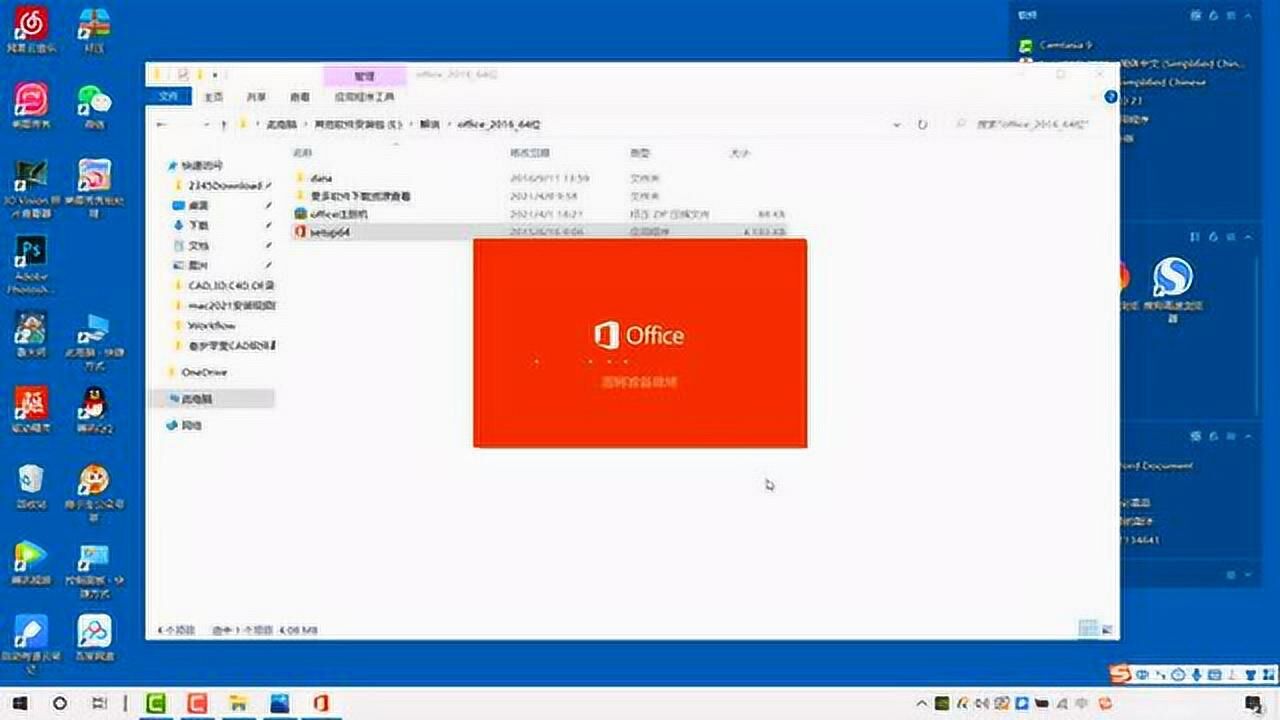This screenshot has width=1280, height=720.
Task: Open the Adobe Photoshop desktop shortcut
Action: pos(31,265)
